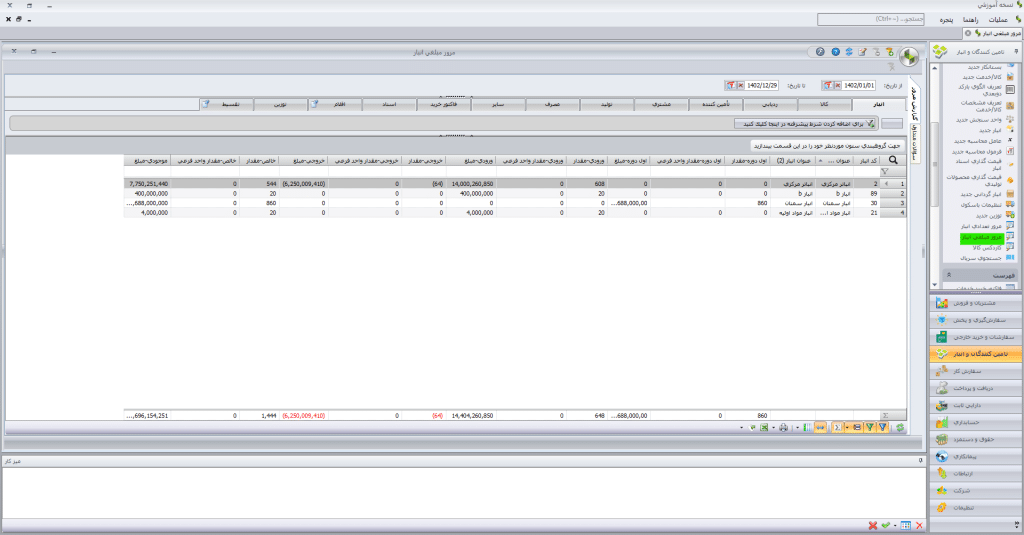
Task: Open dropdown arrow next to the sigma icon
Action: click(x=846, y=428)
